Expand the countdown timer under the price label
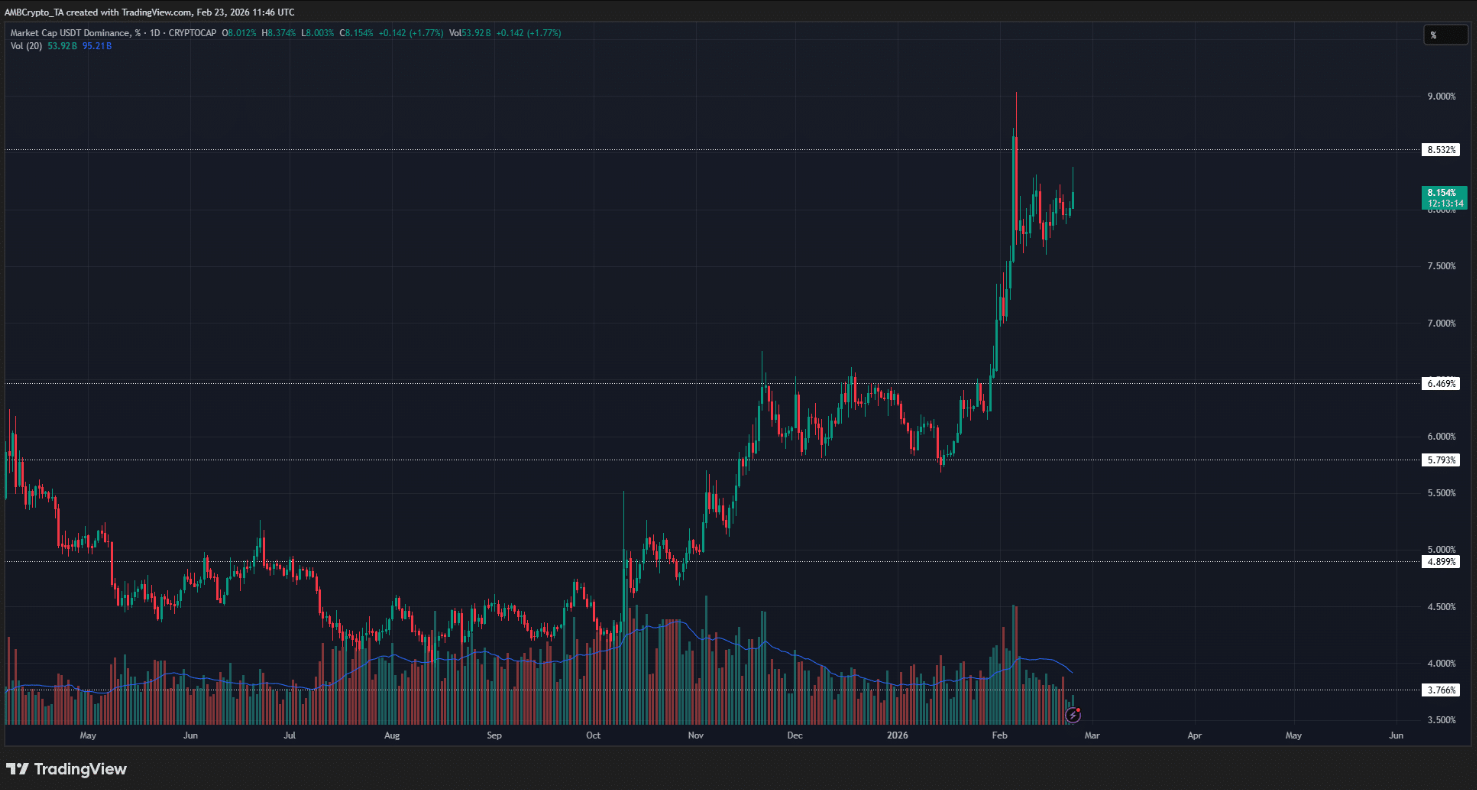 (1443, 203)
